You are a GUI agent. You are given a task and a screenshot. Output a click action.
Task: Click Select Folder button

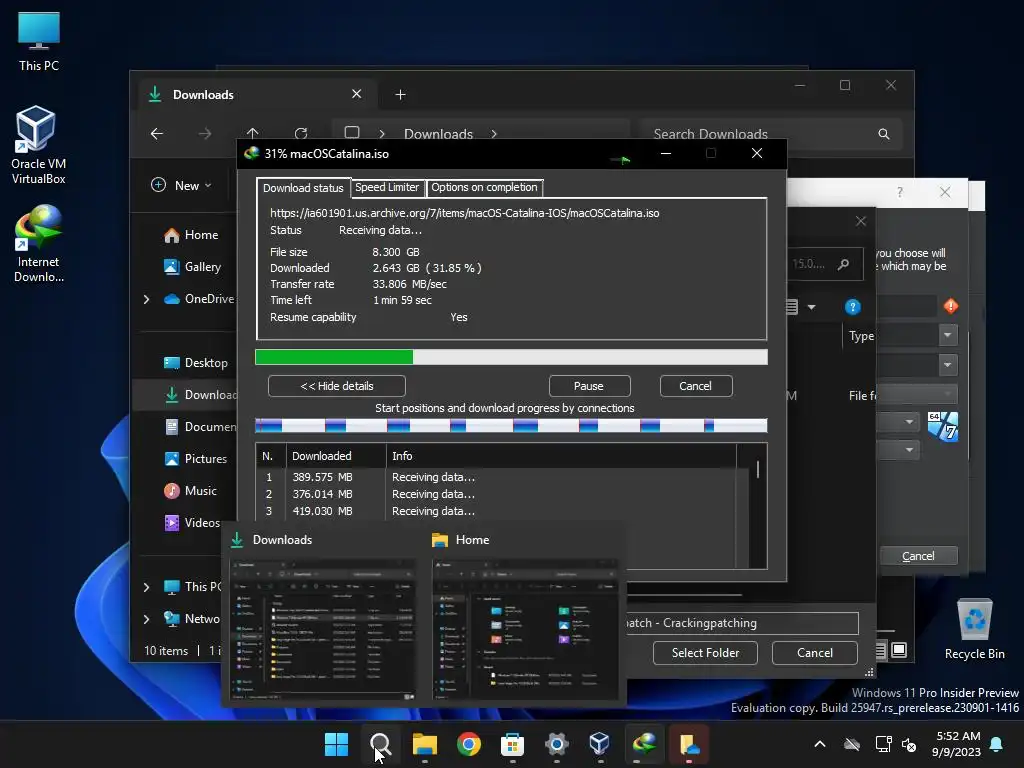pyautogui.click(x=705, y=653)
